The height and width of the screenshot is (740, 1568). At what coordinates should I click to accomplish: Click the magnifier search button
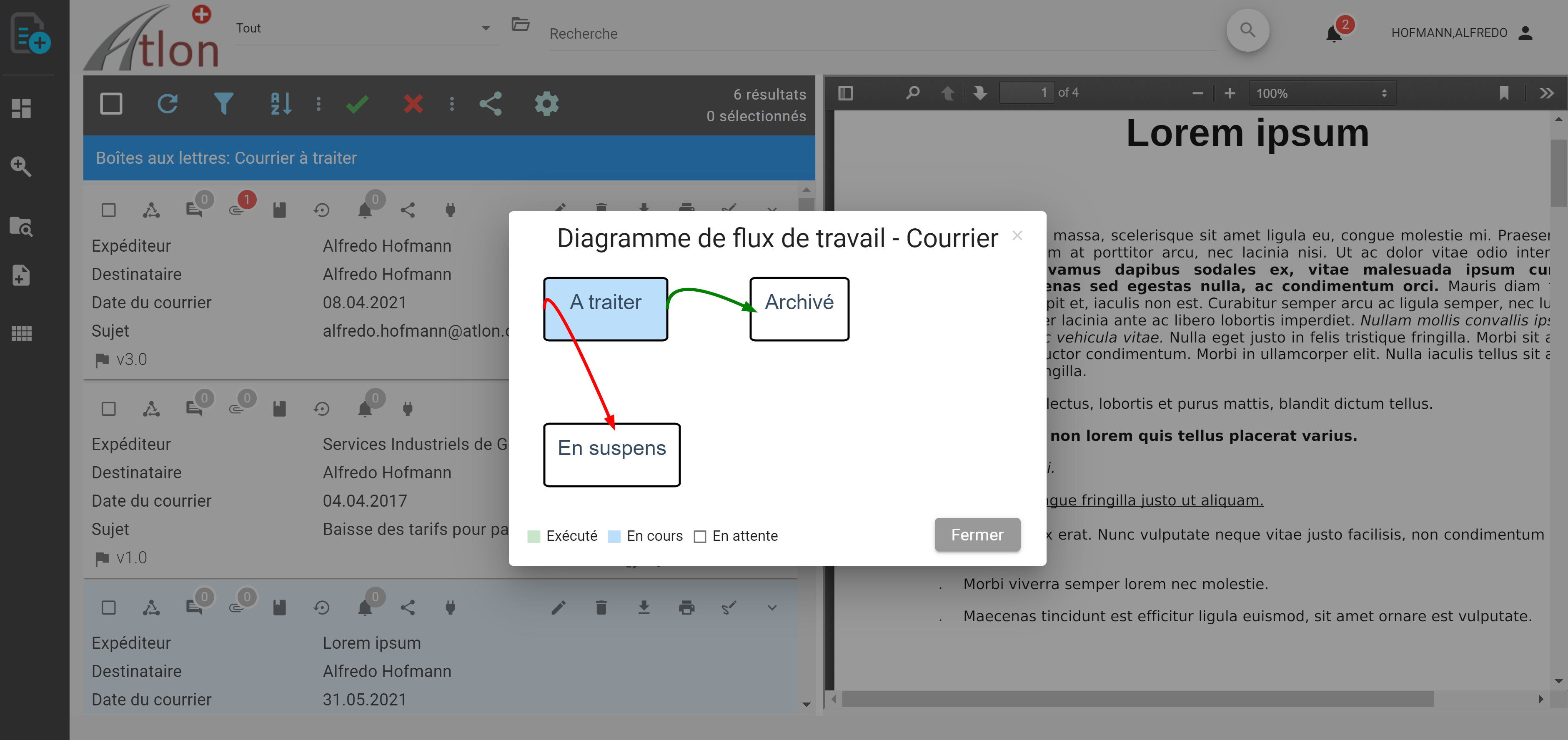(x=1248, y=30)
